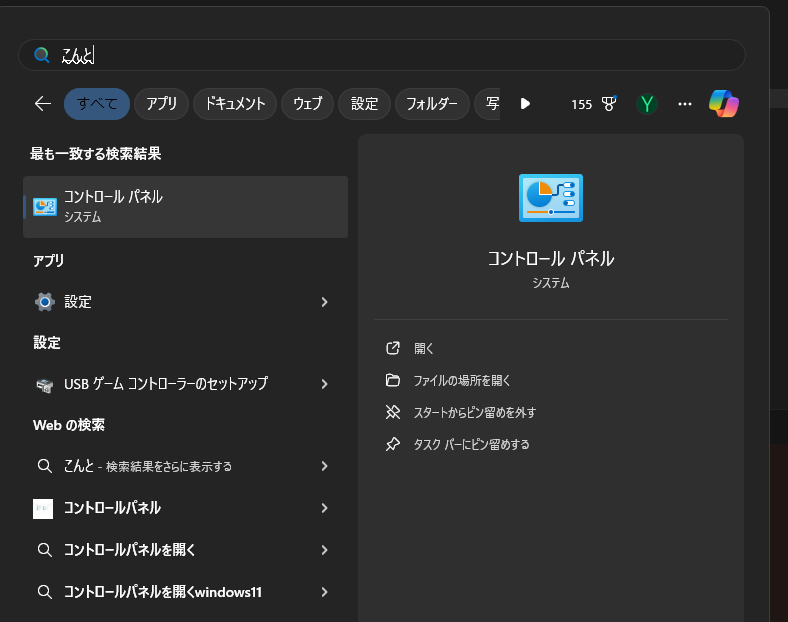
Task: Expand the コントロールパネルを開く chevron
Action: pos(325,550)
